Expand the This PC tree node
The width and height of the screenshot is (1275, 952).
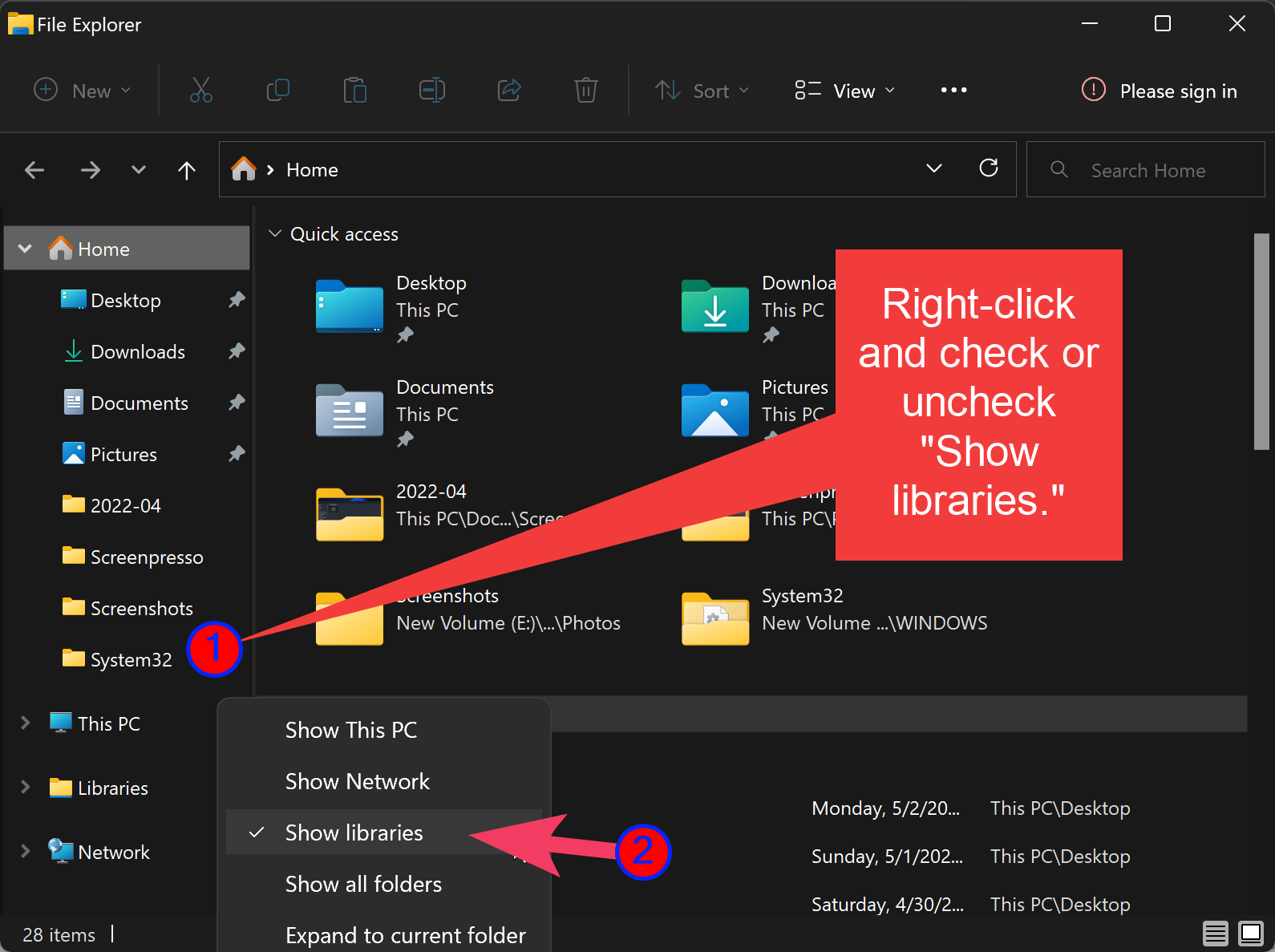(x=25, y=723)
